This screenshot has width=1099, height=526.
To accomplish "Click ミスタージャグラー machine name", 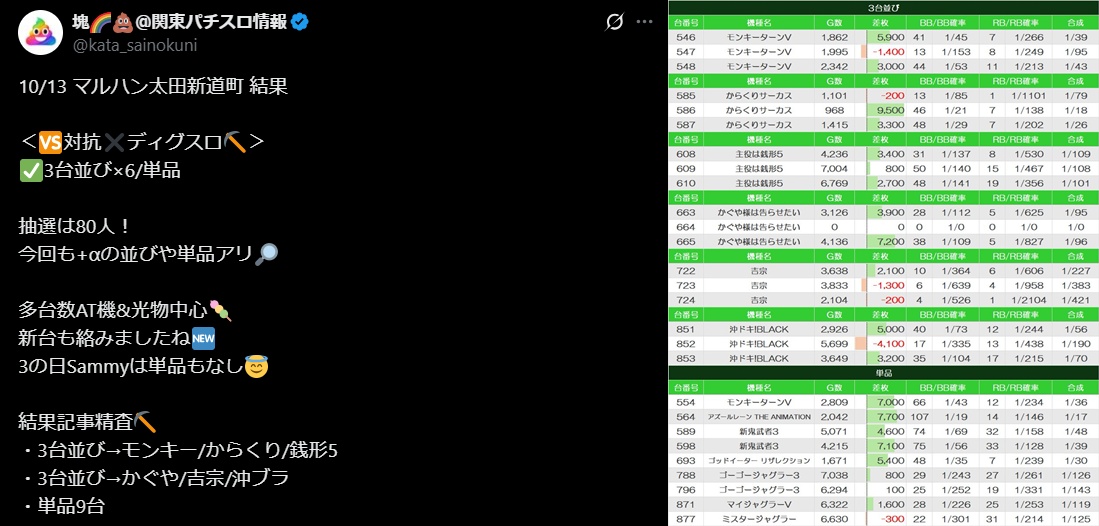I will coord(759,519).
